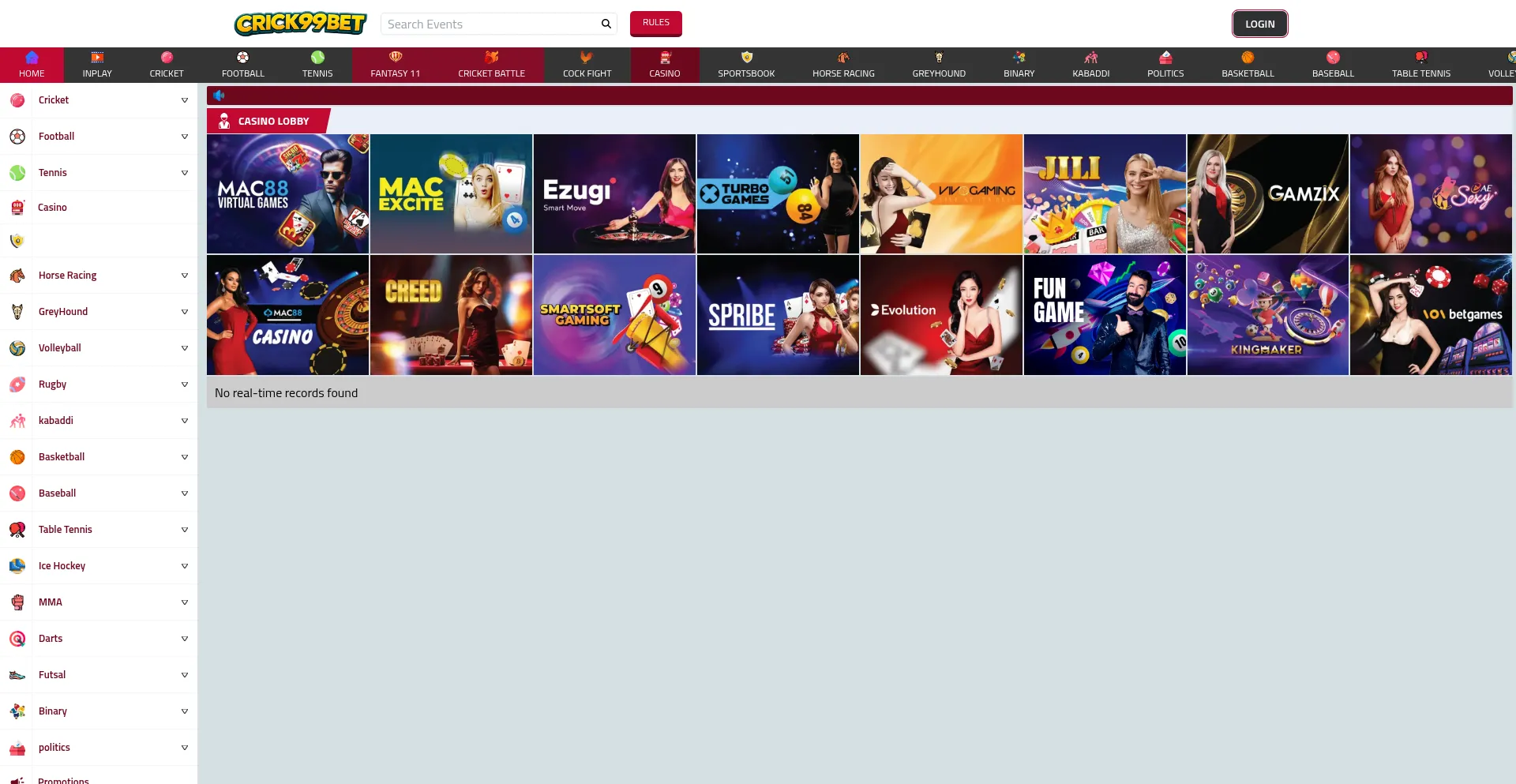Expand the Ice Hockey dropdown arrow

coord(185,566)
